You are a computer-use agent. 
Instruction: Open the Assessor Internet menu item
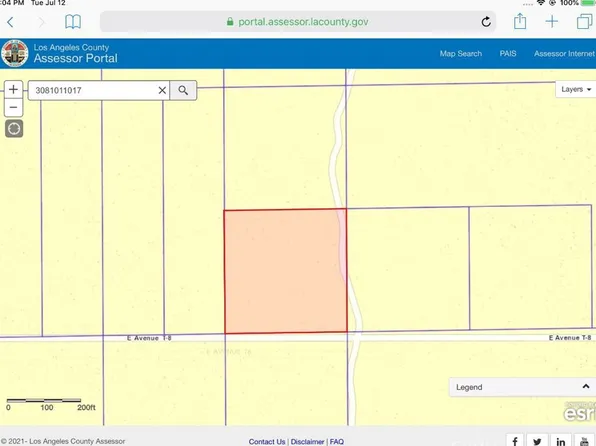(x=564, y=54)
